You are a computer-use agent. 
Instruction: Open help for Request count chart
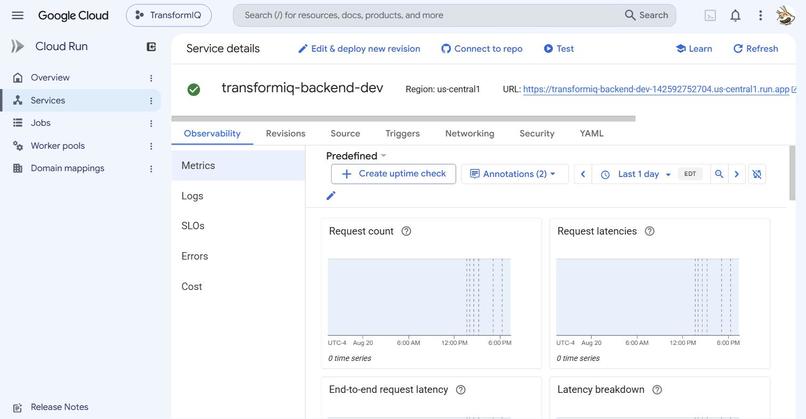[406, 231]
